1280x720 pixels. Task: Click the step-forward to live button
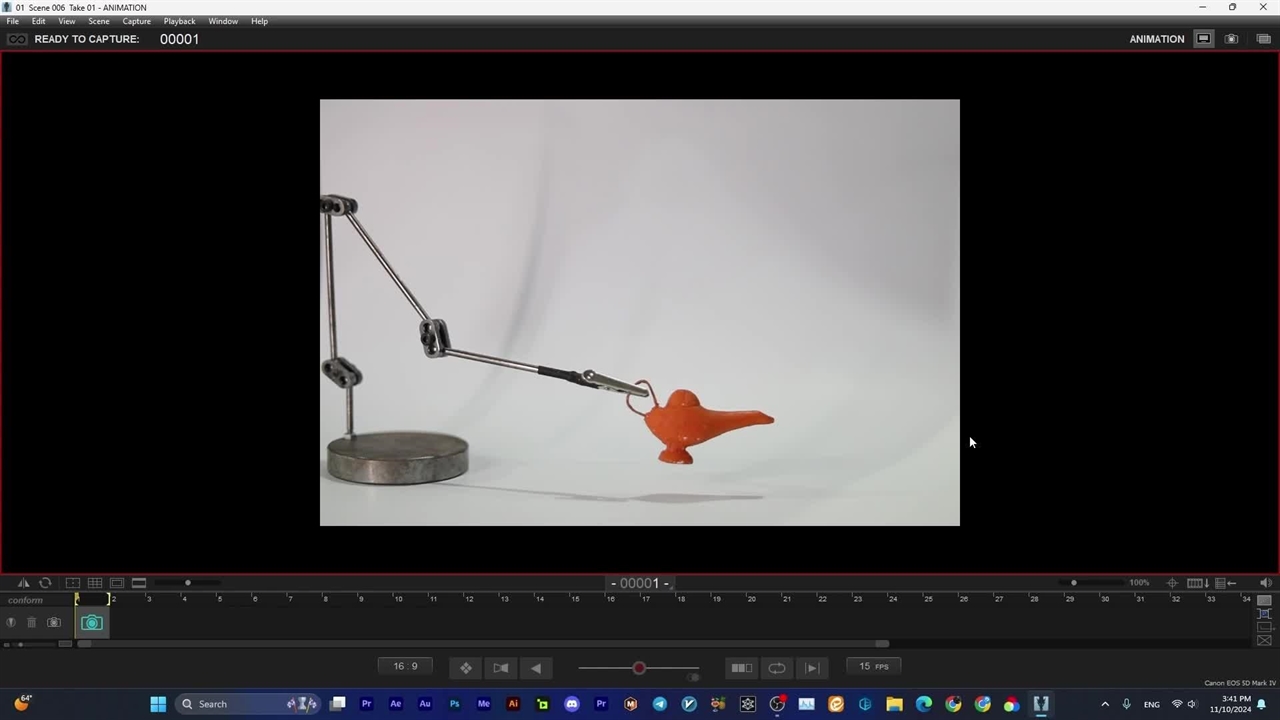point(812,668)
